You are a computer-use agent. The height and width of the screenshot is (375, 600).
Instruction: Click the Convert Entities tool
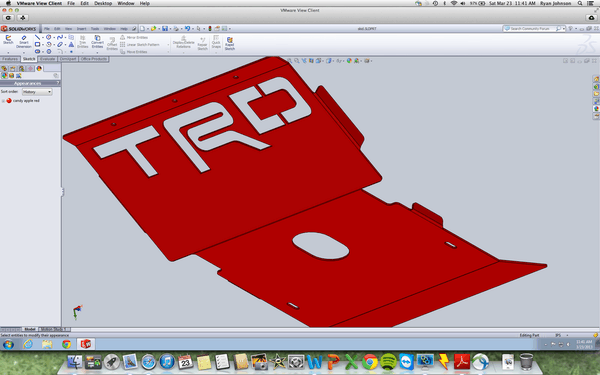[97, 42]
